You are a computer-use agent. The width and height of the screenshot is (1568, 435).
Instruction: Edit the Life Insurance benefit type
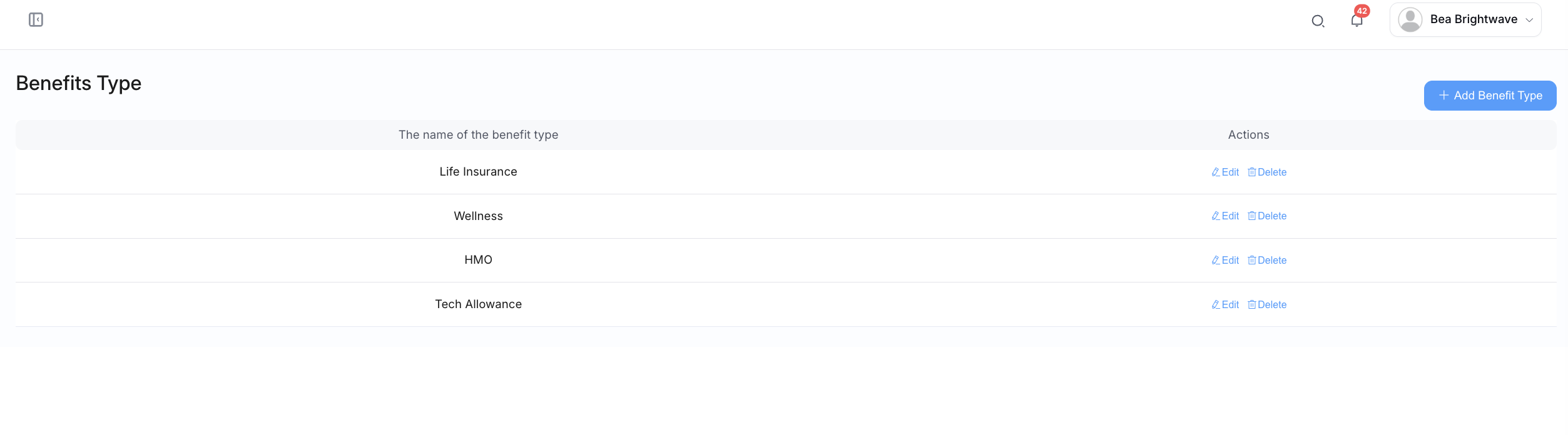1225,172
